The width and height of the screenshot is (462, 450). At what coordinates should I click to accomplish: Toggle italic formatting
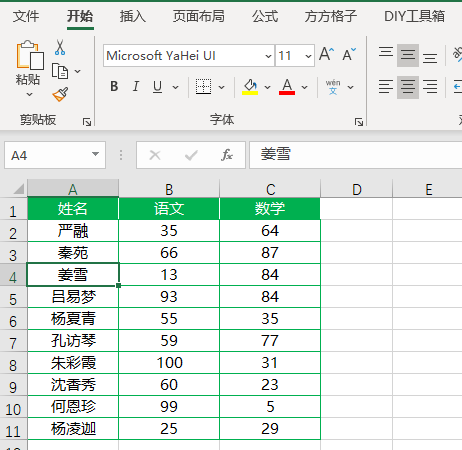pos(136,86)
